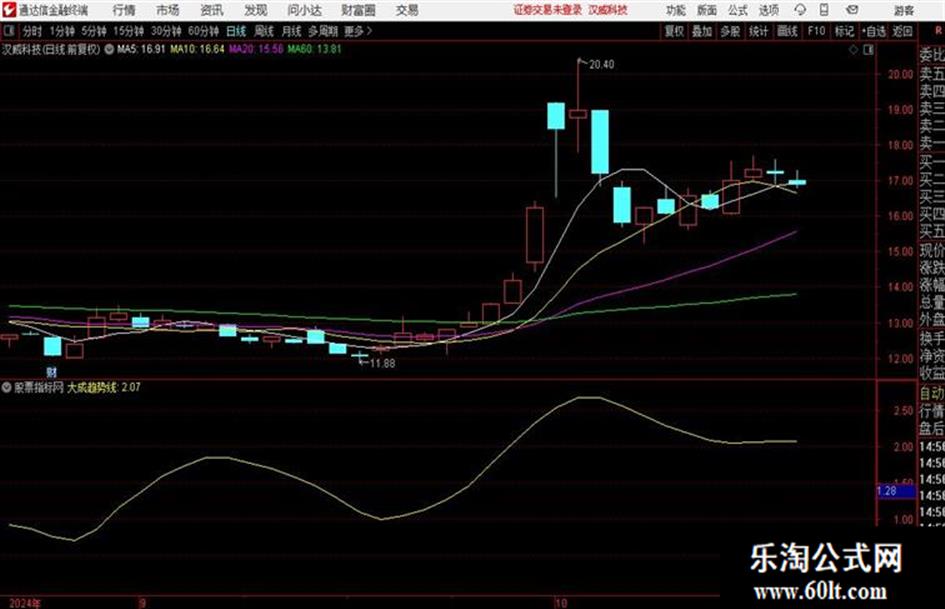This screenshot has height=609, width=945.
Task: Click the 20.00 price axis label
Action: point(900,74)
